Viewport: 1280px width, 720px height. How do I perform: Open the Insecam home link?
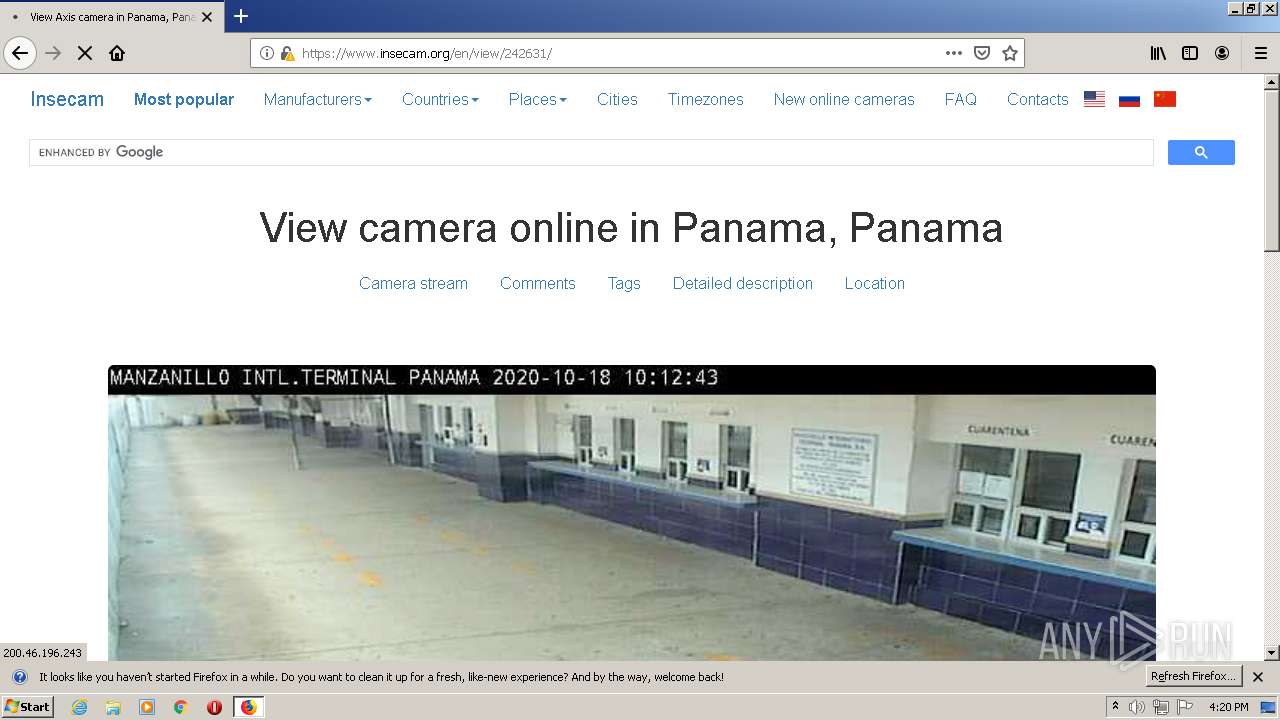point(67,99)
